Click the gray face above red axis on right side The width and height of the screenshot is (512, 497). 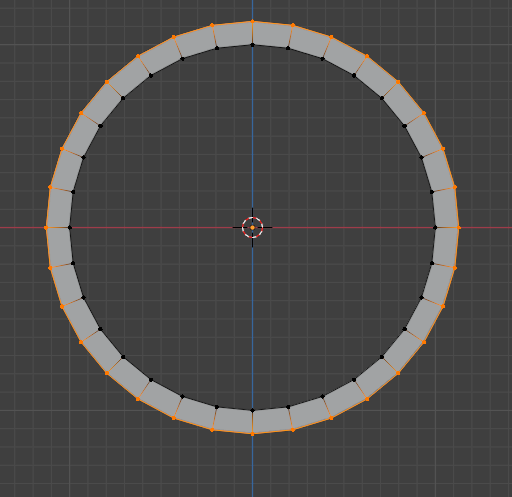coord(445,208)
